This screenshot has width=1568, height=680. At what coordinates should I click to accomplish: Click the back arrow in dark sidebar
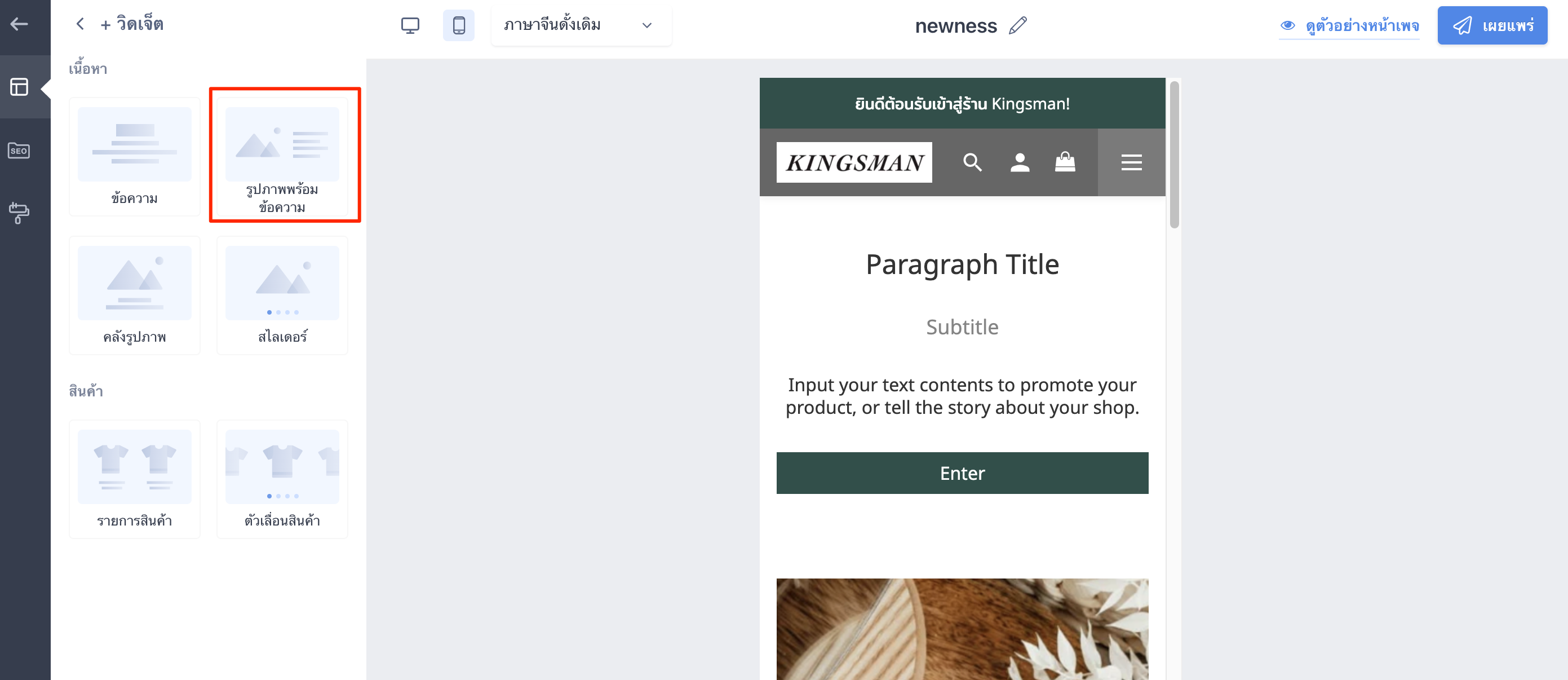coord(19,24)
